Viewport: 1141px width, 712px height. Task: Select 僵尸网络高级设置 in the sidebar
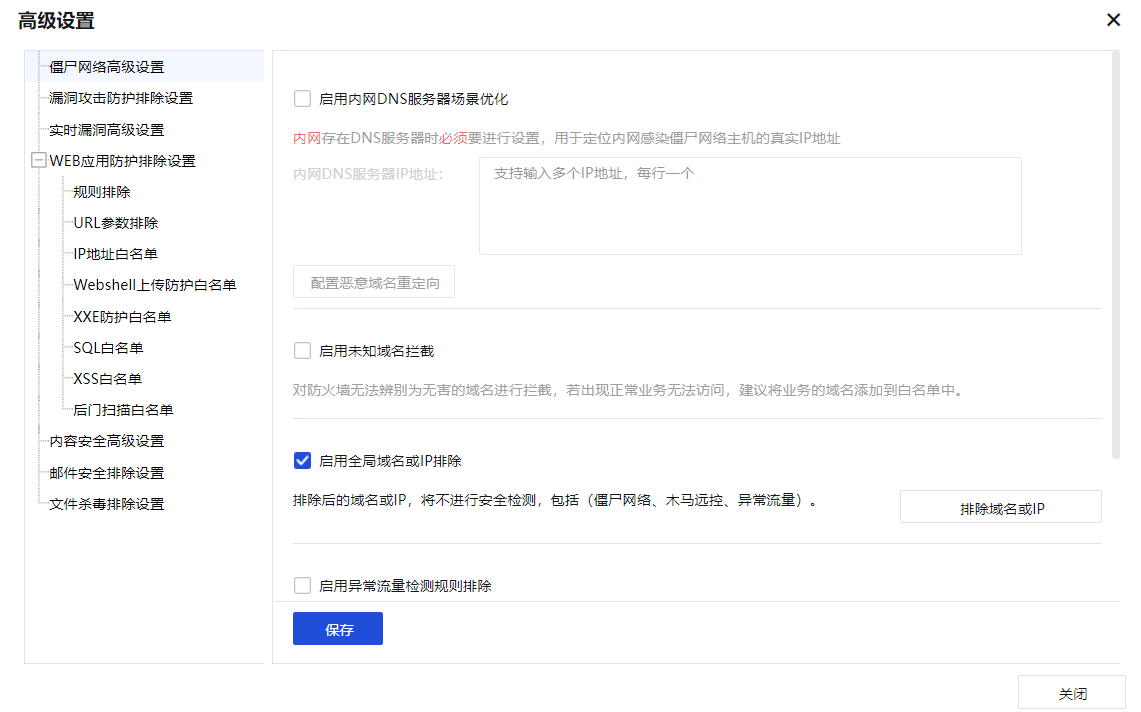pyautogui.click(x=106, y=67)
